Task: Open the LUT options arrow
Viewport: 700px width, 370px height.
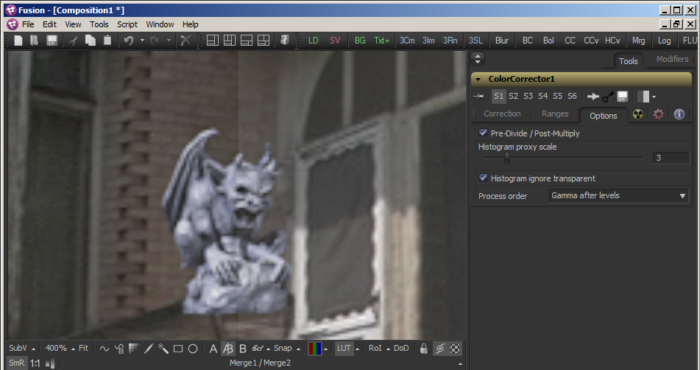Action: [x=357, y=349]
